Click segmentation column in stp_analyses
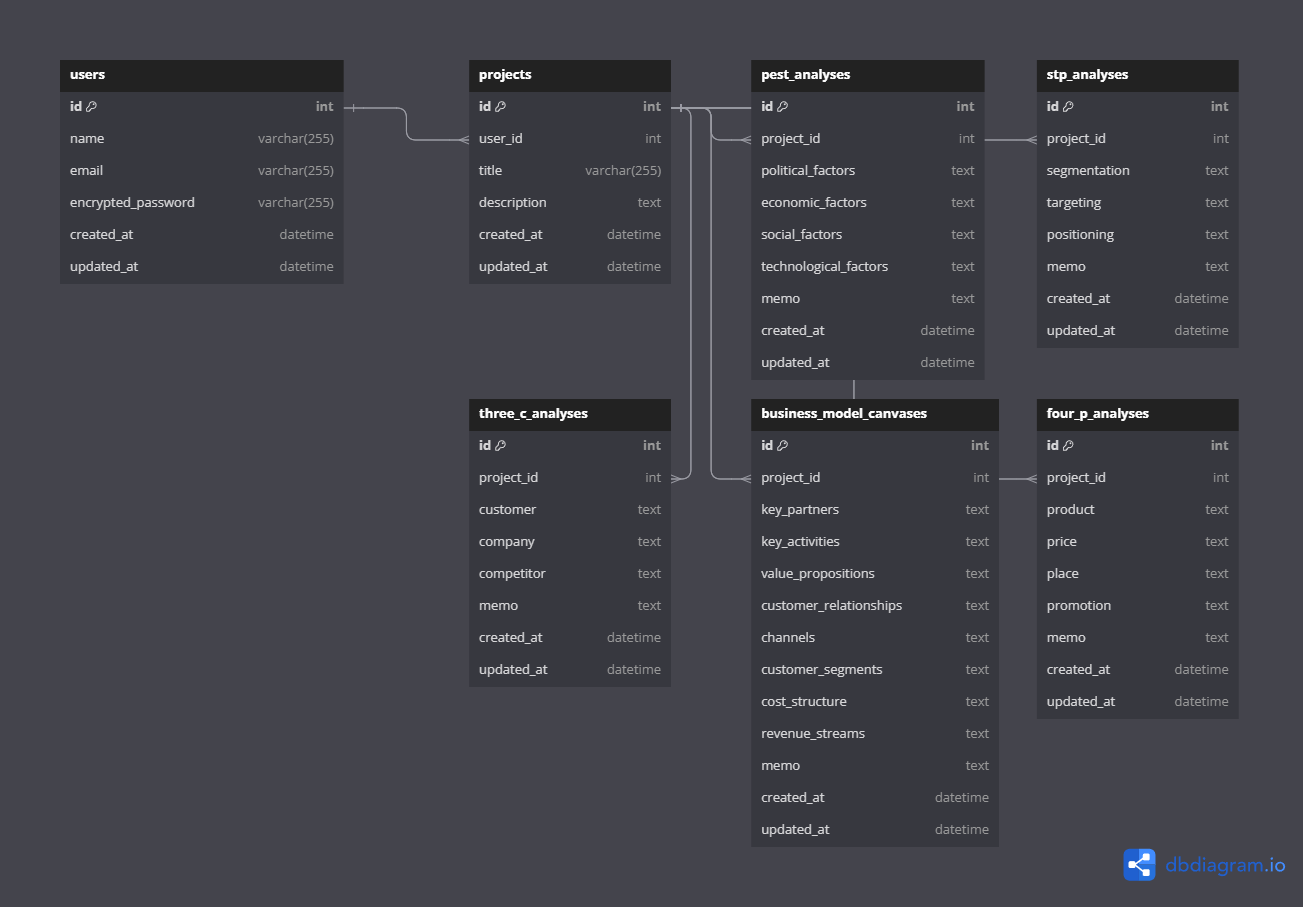Image resolution: width=1303 pixels, height=907 pixels. point(1138,170)
